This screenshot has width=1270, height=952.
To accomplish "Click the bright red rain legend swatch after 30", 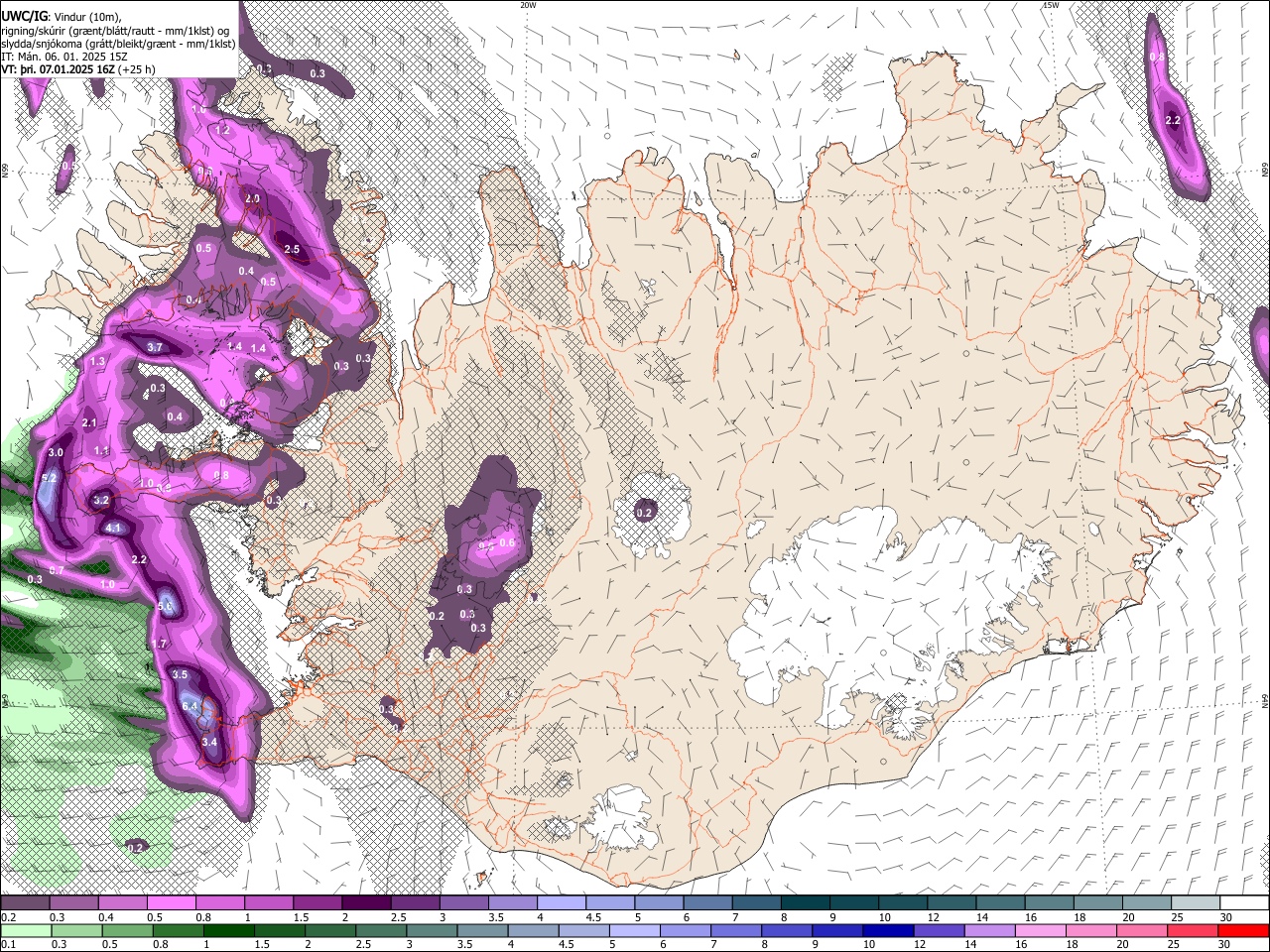I will (1243, 930).
